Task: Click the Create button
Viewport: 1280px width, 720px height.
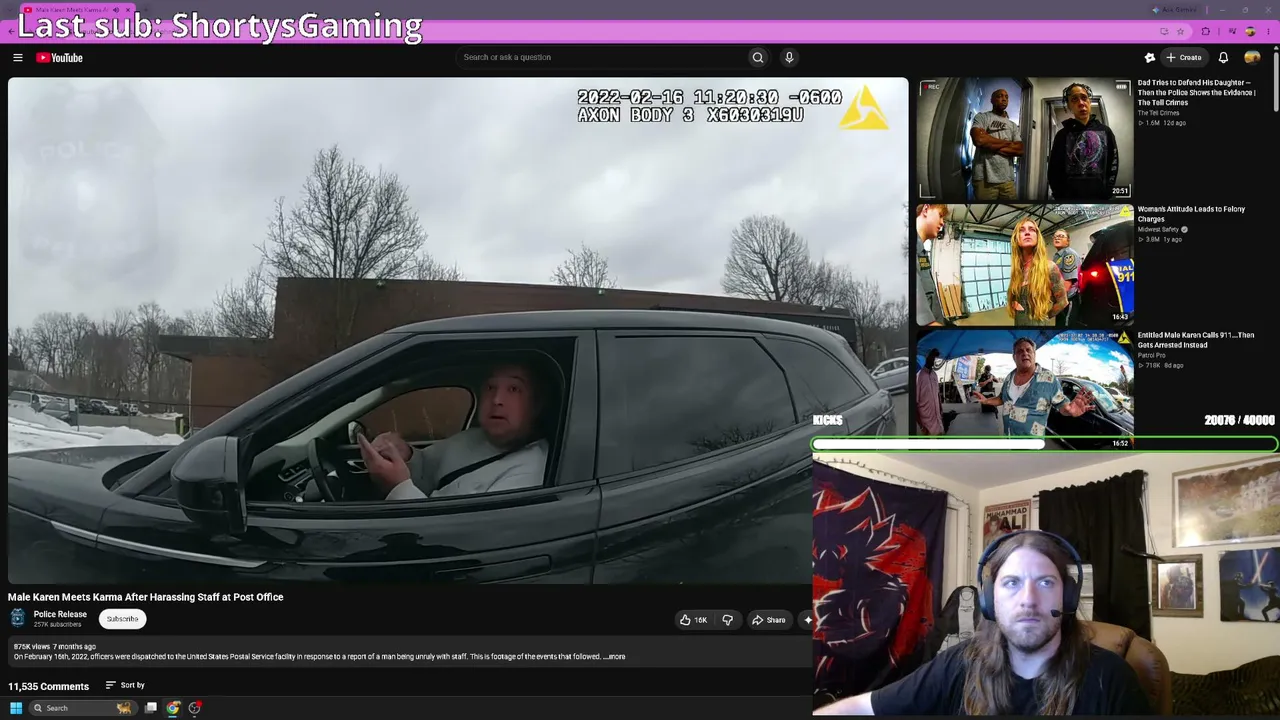Action: [1184, 58]
